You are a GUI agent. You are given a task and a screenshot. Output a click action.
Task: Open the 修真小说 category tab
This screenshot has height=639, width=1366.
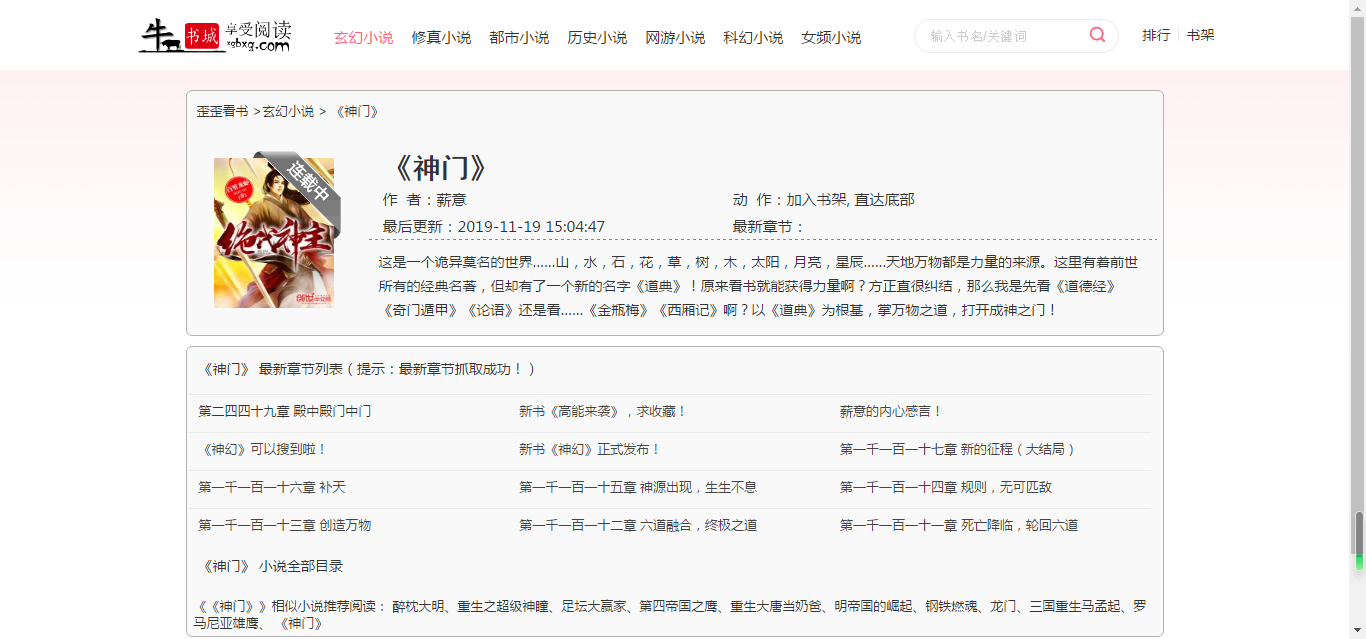click(x=441, y=38)
